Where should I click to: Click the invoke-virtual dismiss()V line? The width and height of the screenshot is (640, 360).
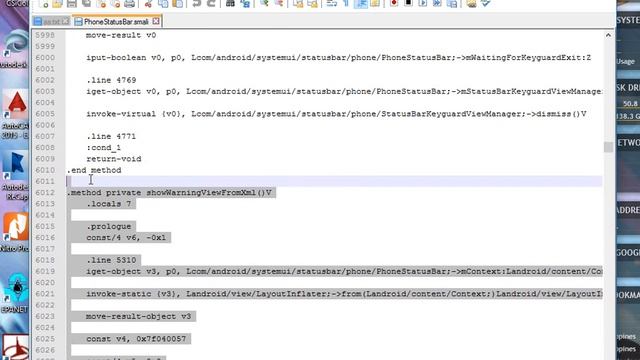click(x=336, y=114)
